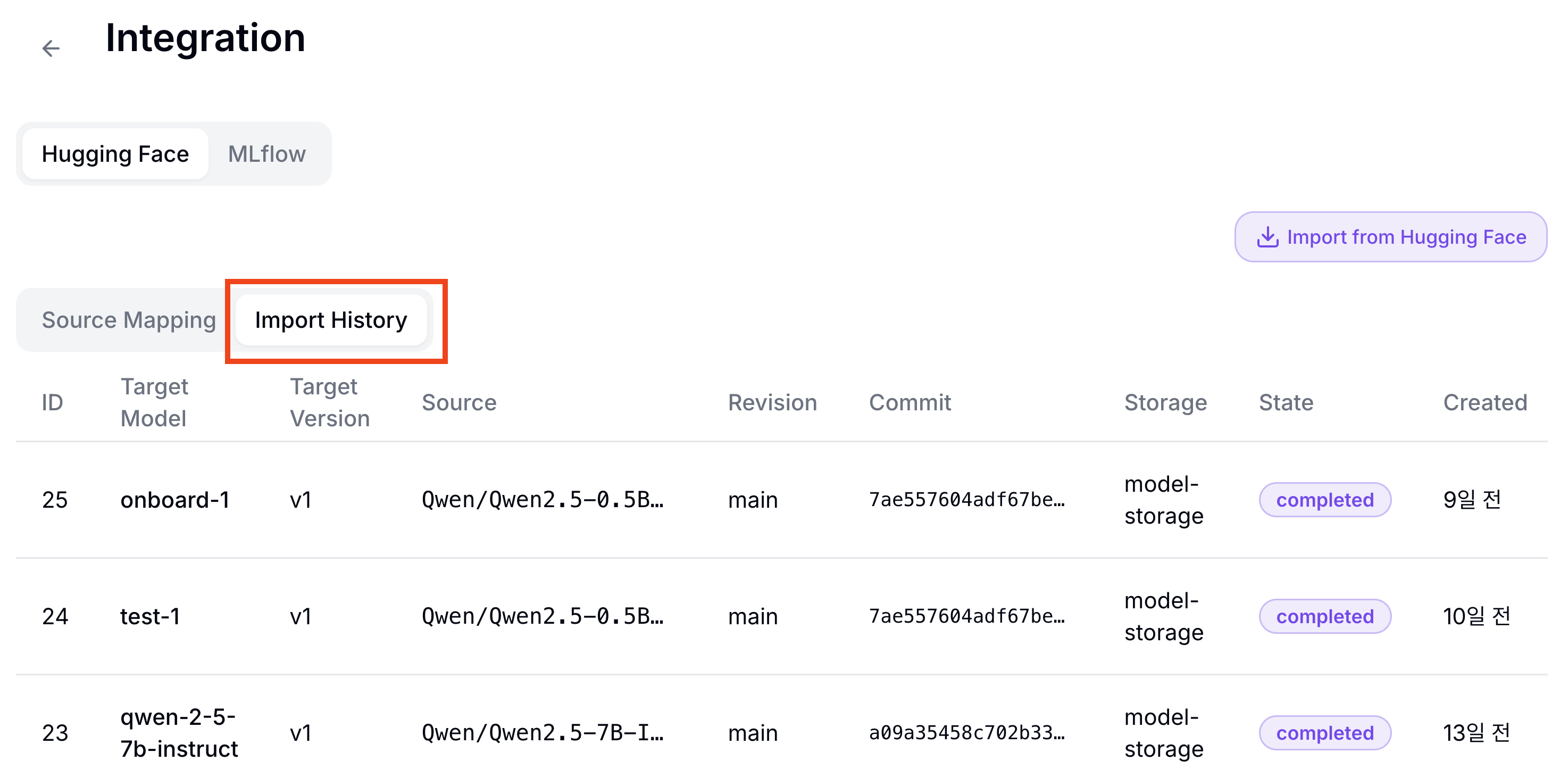Click the Created column header
Viewport: 1568px width, 777px height.
click(1484, 402)
